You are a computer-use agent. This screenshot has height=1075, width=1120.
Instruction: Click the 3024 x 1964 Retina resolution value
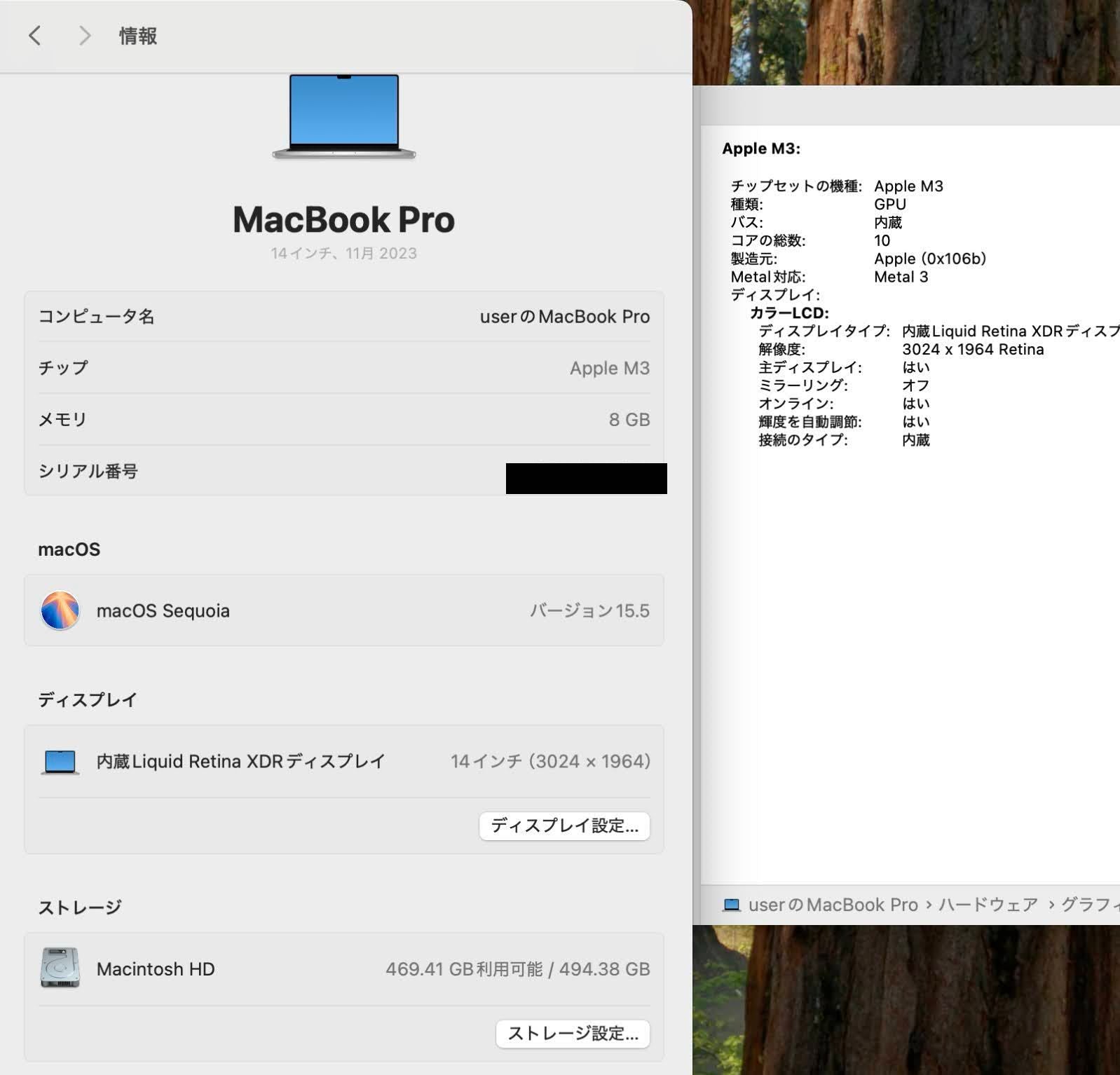coord(973,349)
